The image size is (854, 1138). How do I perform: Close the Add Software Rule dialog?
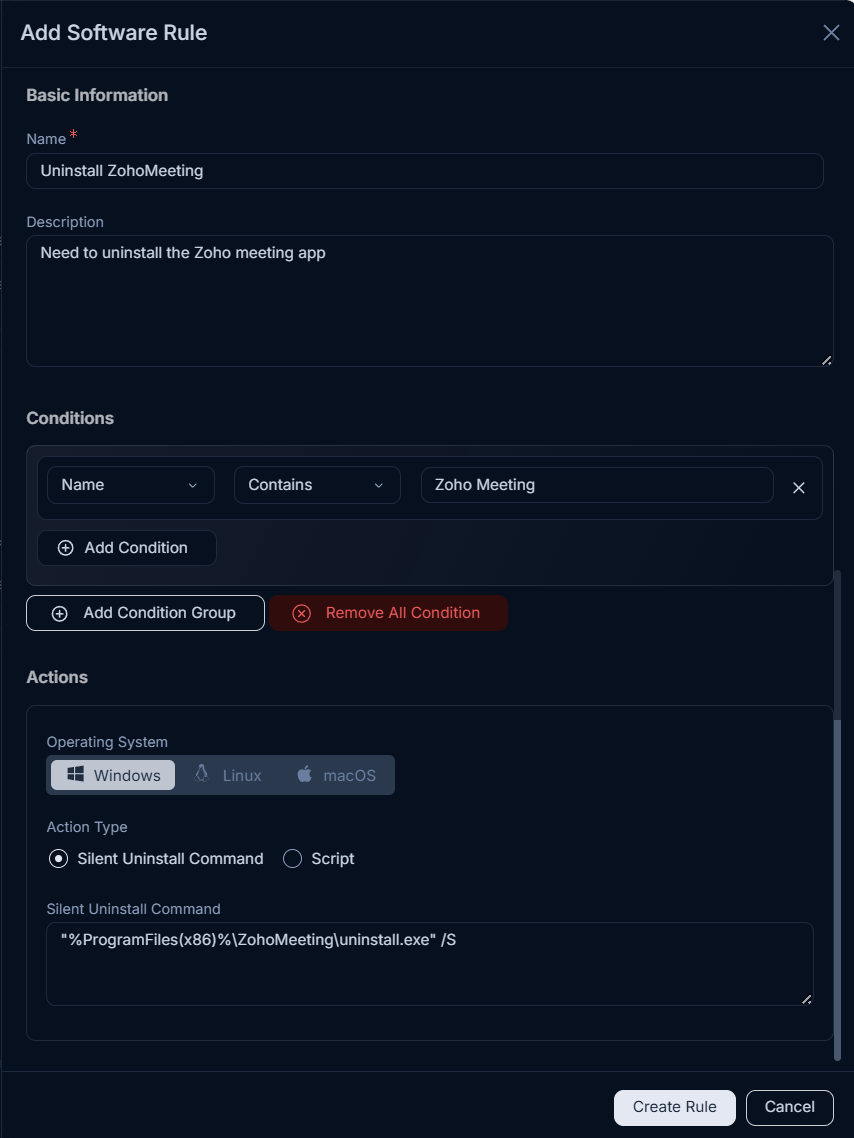(831, 33)
